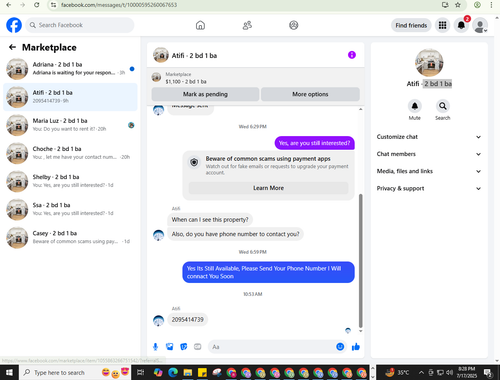Expand Media, files and links section
This screenshot has height=380, width=500.
point(429,171)
